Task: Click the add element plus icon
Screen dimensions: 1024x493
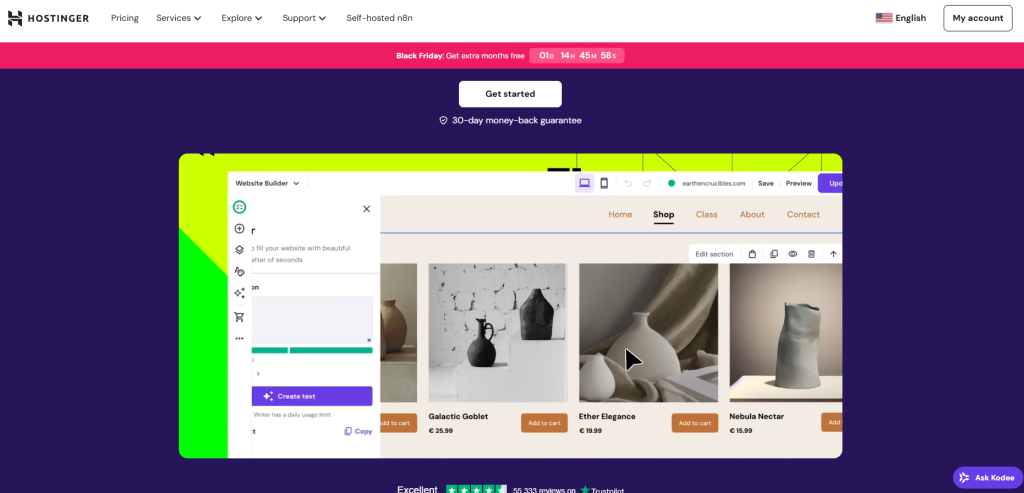Action: 240,229
